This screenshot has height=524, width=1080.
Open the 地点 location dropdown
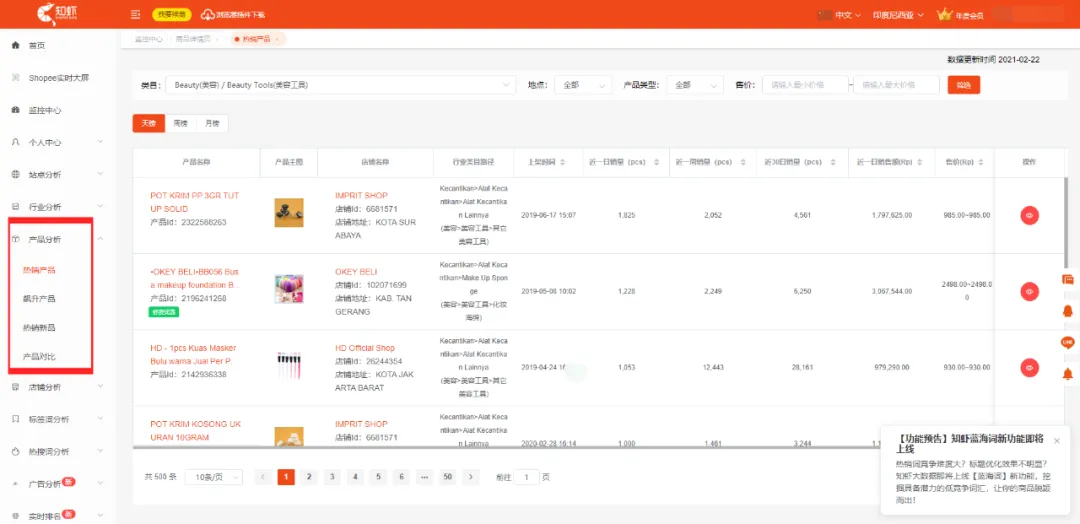pos(583,85)
